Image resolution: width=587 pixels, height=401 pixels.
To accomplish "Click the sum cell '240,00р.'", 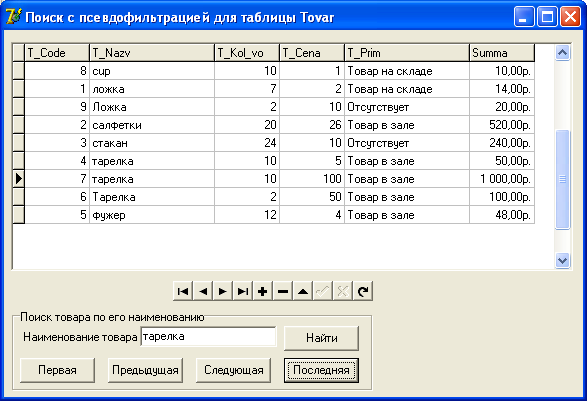I will 502,143.
